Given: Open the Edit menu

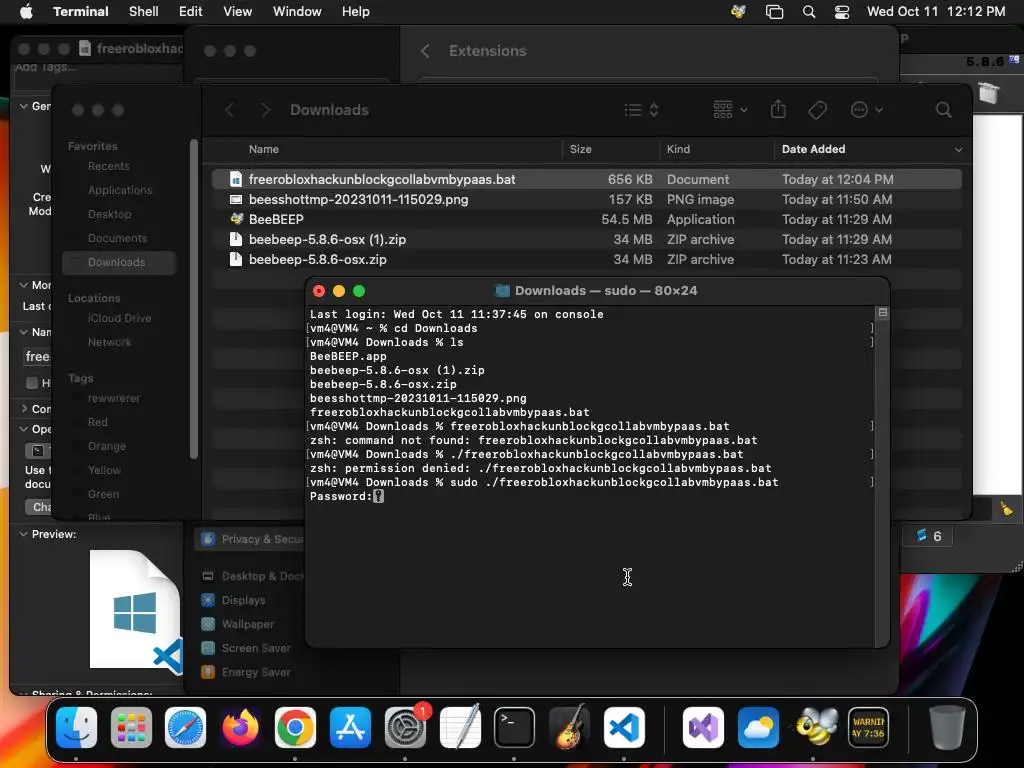Looking at the screenshot, I should [191, 12].
